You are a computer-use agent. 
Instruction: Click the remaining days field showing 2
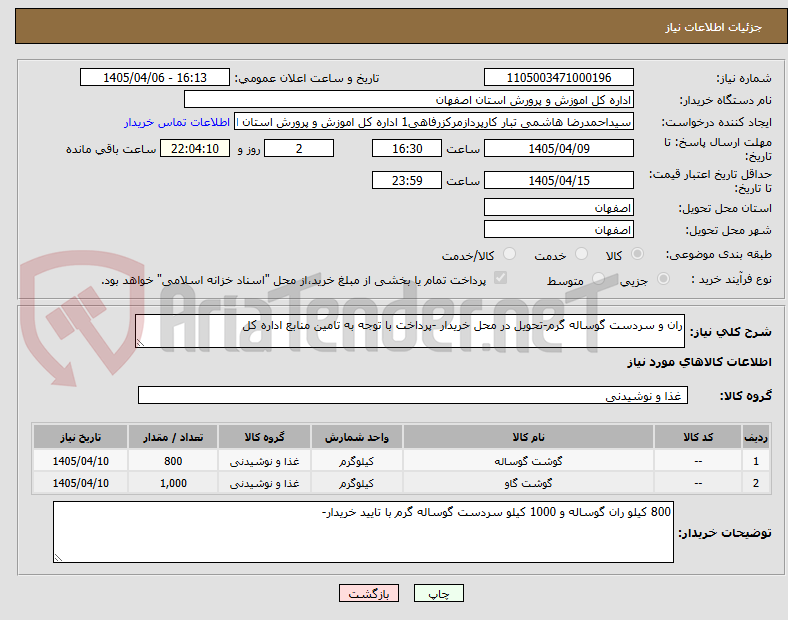(x=299, y=149)
